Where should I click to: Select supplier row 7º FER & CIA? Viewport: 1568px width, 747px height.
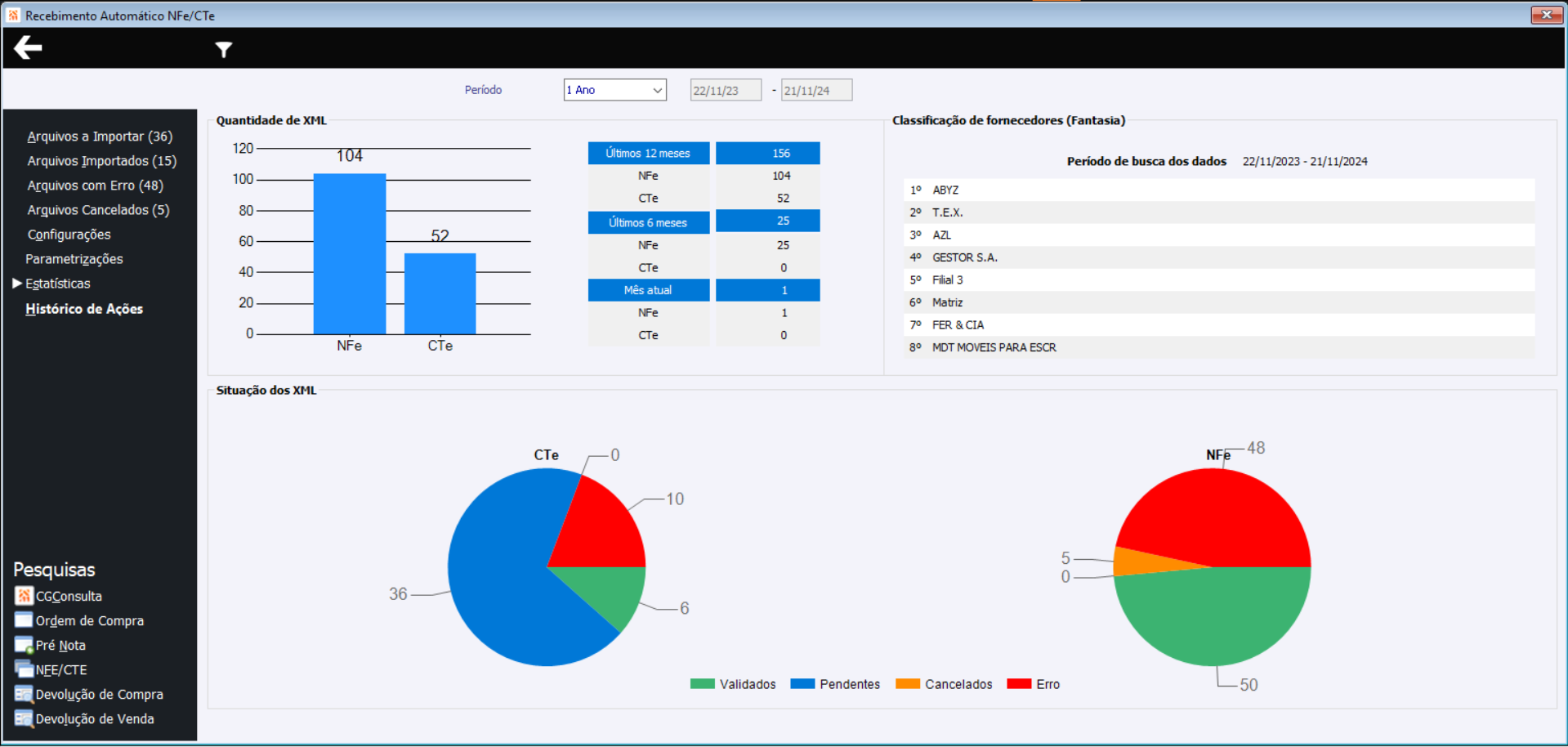click(1219, 324)
